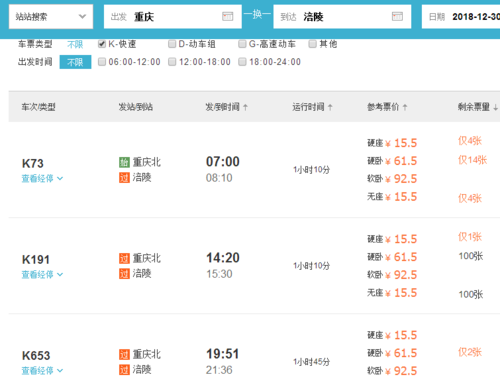Click the 15:30 arrival time of K191
This screenshot has width=500, height=383.
[x=219, y=274]
